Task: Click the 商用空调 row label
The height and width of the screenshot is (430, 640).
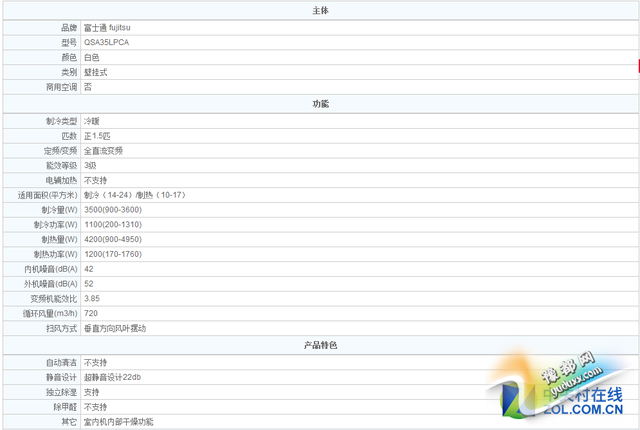Action: 61,87
